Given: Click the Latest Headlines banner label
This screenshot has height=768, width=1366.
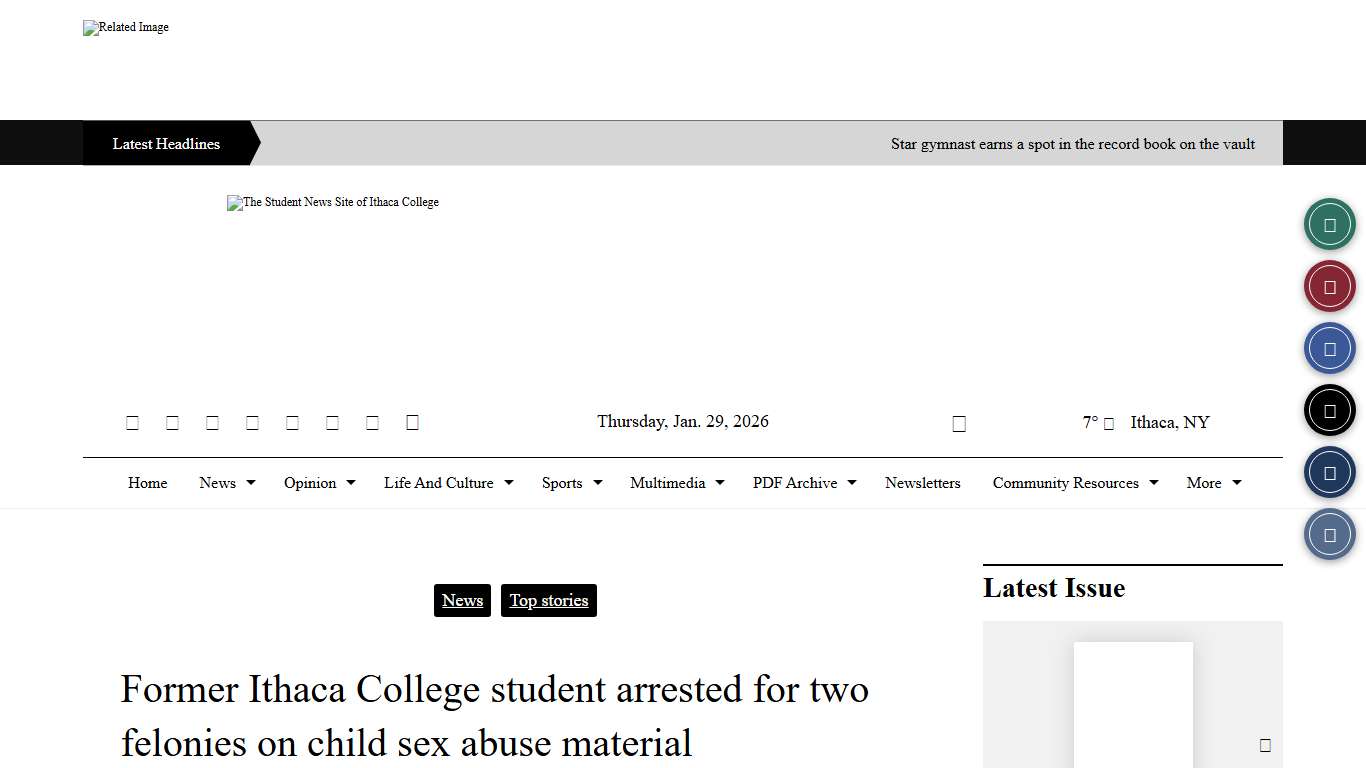Looking at the screenshot, I should click(x=165, y=143).
